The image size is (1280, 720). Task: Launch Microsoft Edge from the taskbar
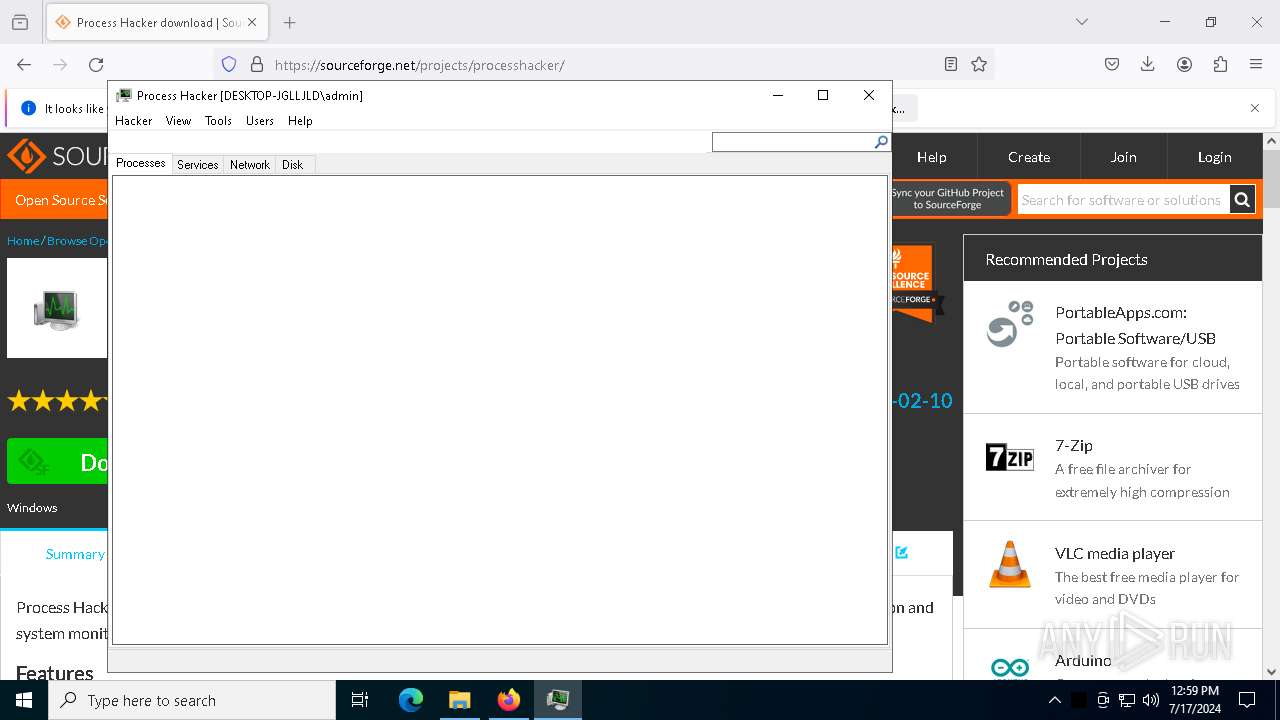(411, 700)
